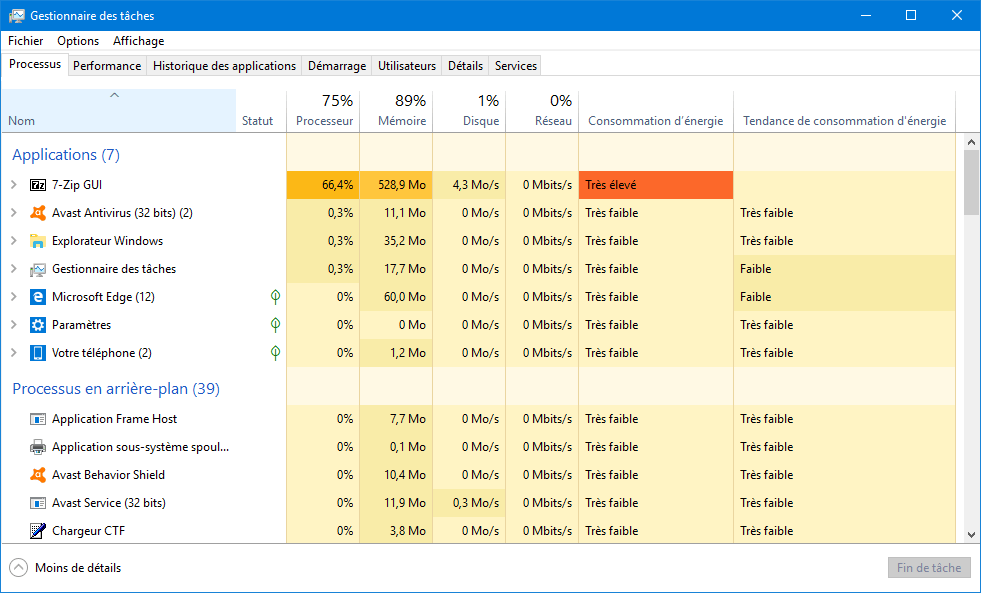Expand the Paramètres process row
Viewport: 981px width, 593px height.
14,325
